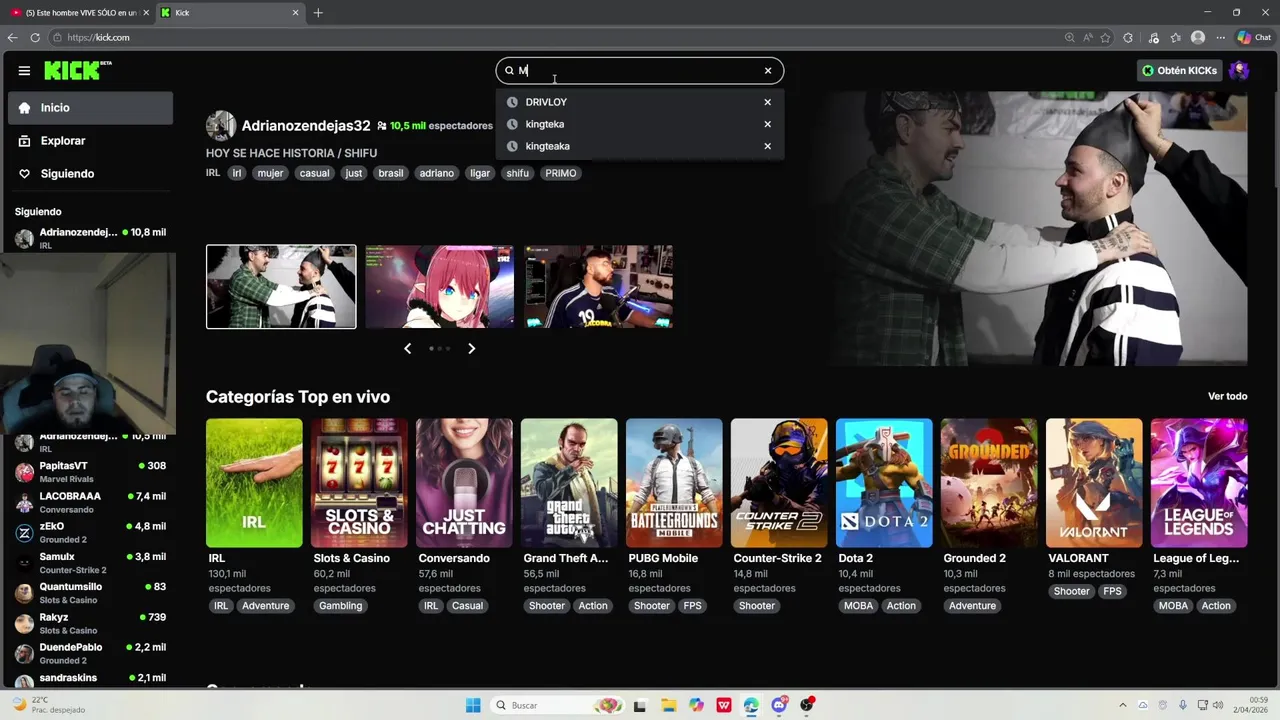The image size is (1280, 720).
Task: Open the user profile avatar menu
Action: pyautogui.click(x=1239, y=71)
